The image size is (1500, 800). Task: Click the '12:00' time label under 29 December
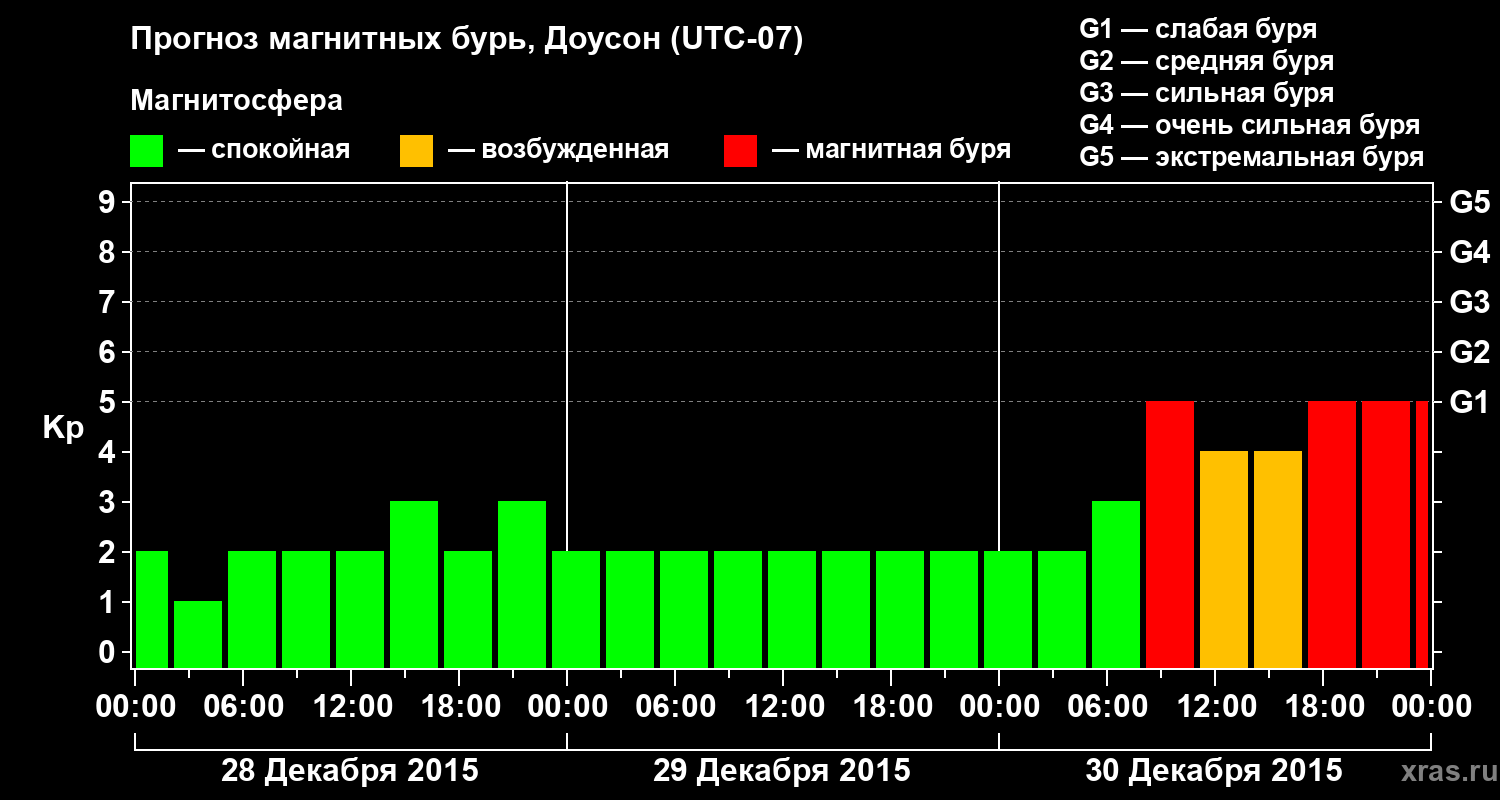point(783,706)
